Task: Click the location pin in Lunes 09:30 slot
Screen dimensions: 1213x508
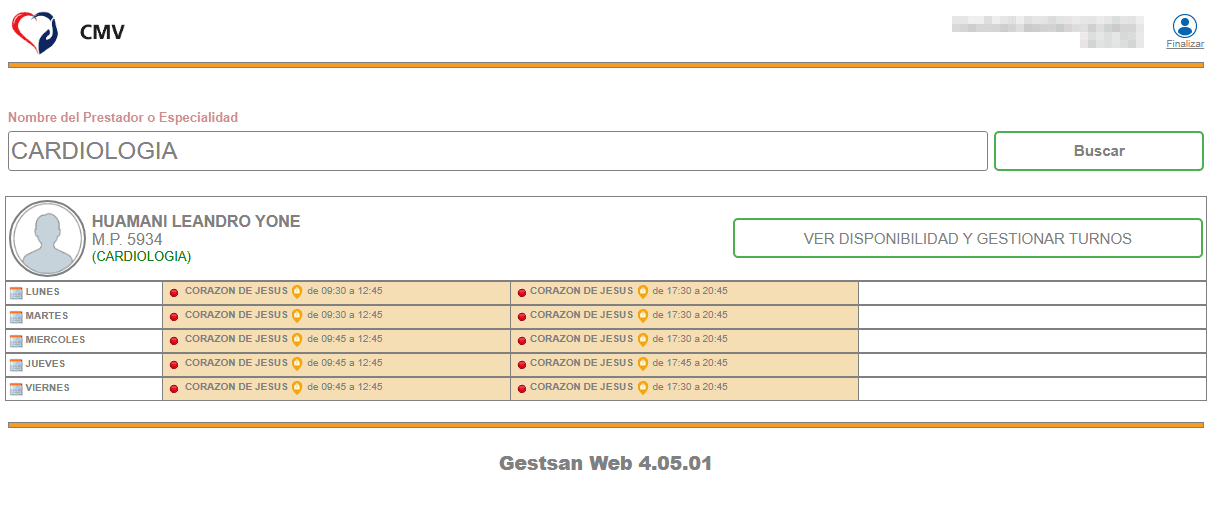Action: pos(297,291)
